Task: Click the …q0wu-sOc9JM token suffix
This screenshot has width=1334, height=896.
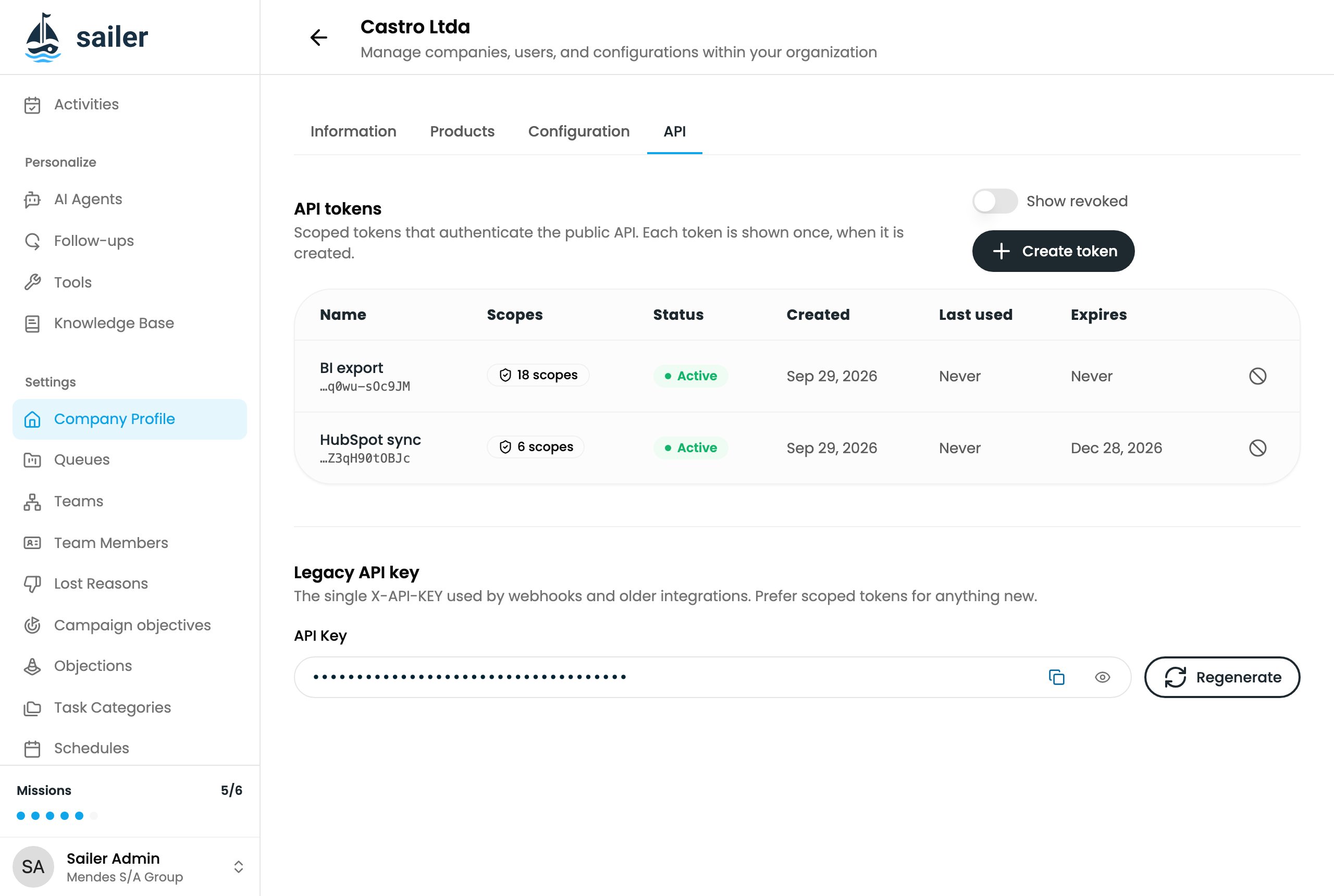Action: (365, 387)
